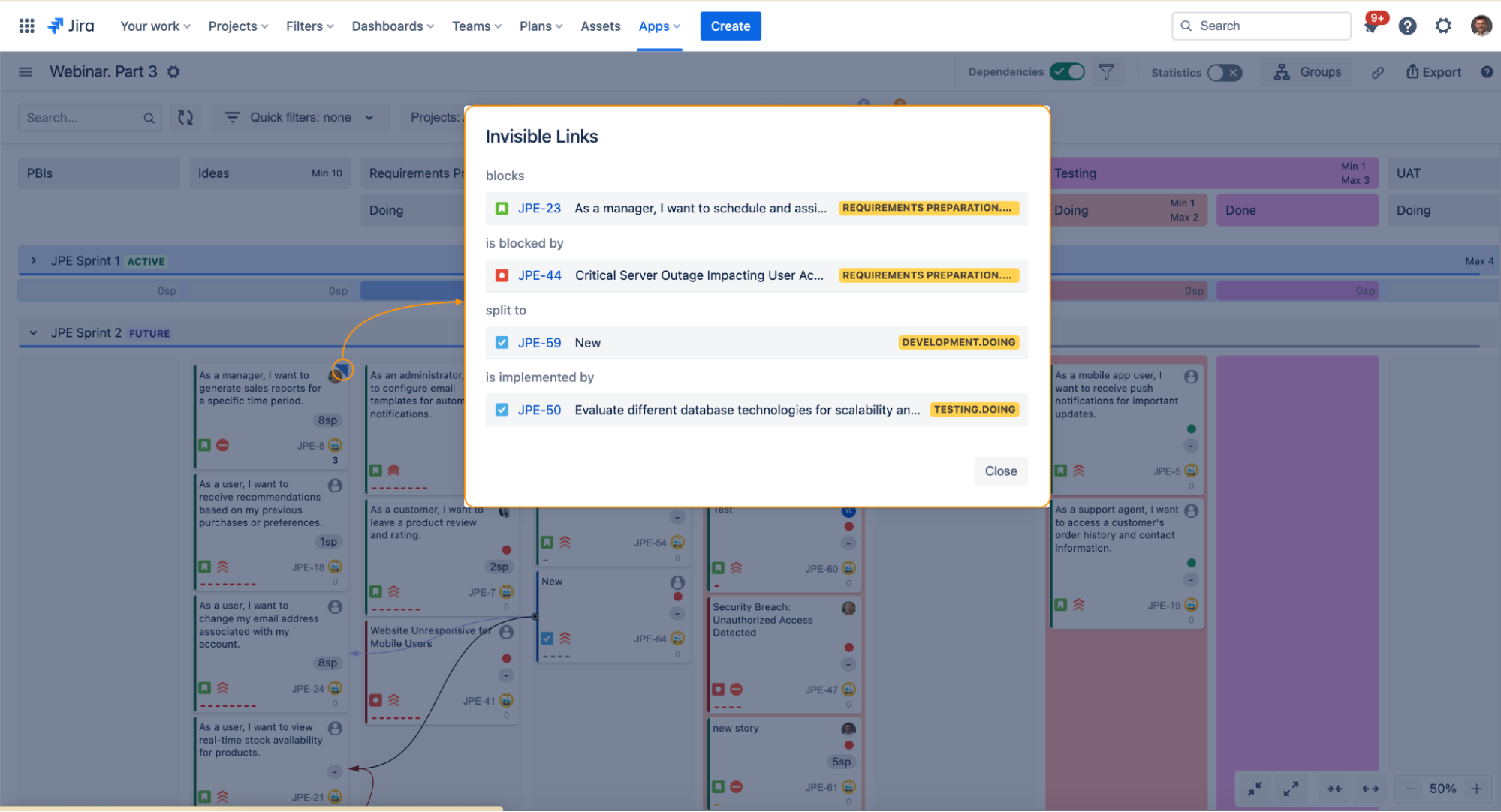The image size is (1501, 812).
Task: Enable the Statistics toggle
Action: tap(1224, 73)
